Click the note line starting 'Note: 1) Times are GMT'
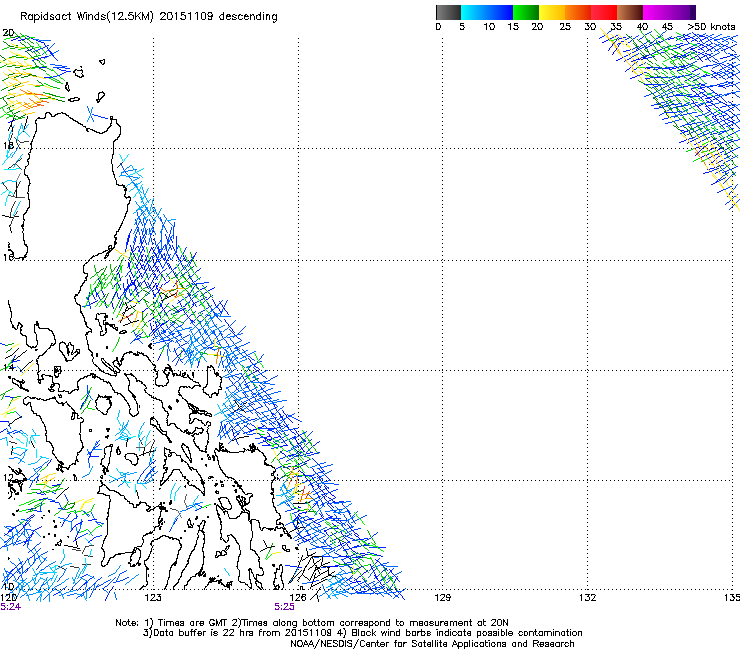Viewport: 740px width, 650px height. [311, 623]
